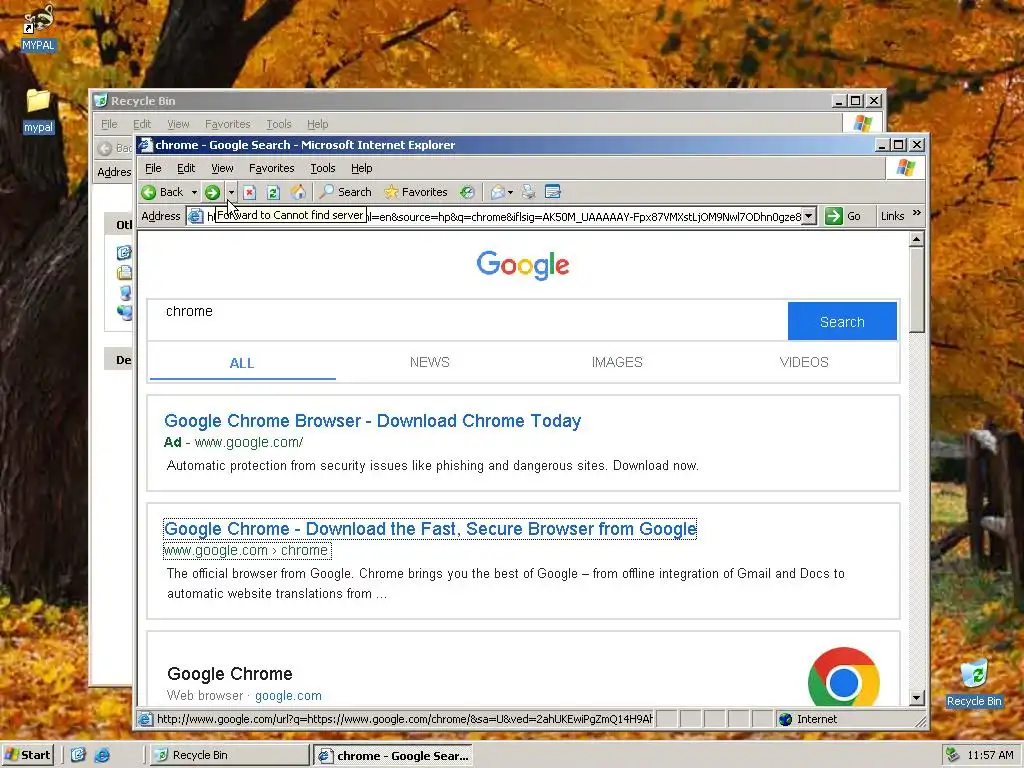Click the green Forward arrow button

point(212,192)
